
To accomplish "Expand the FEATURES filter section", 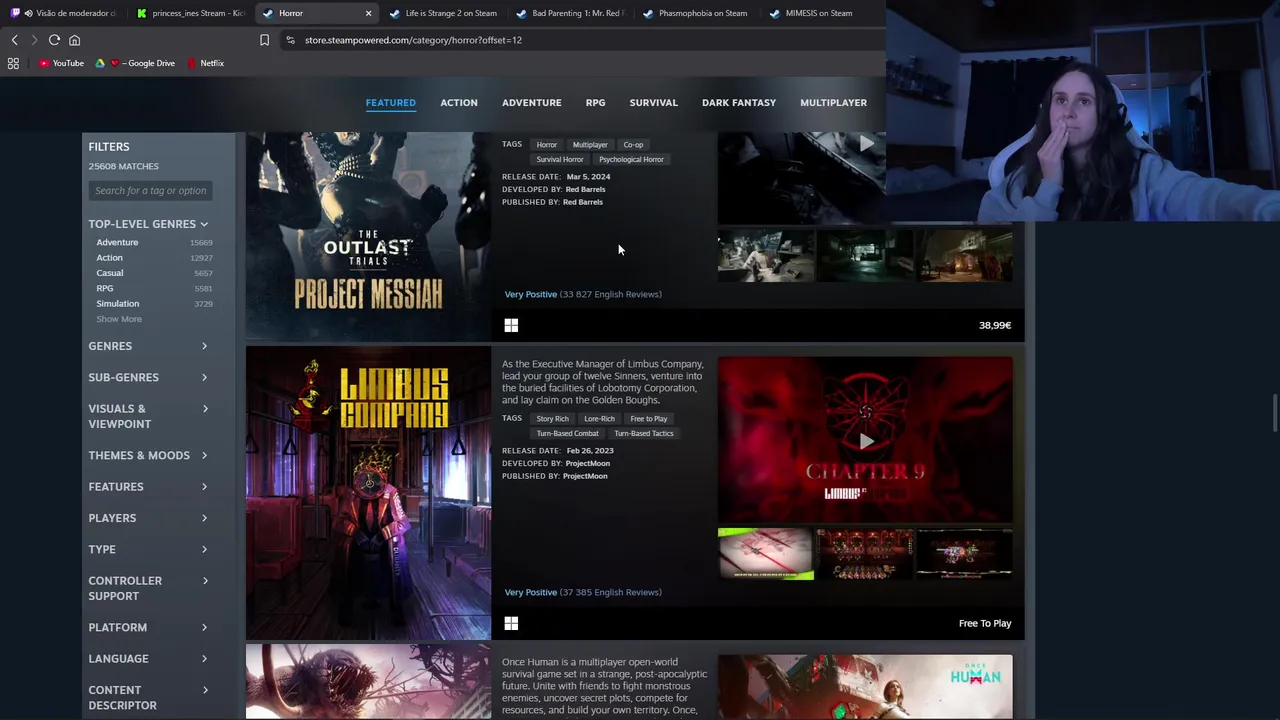I will coord(148,486).
